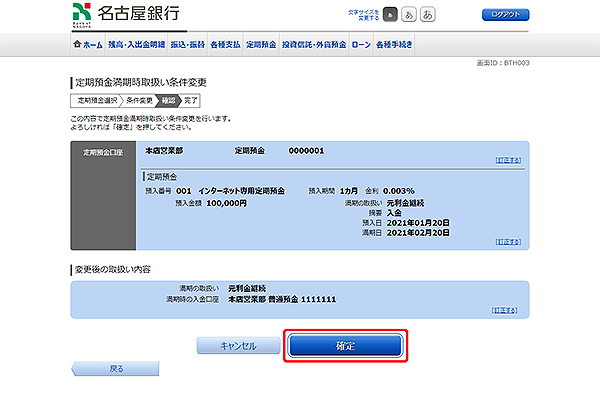Click 訂正する link beside account 0000001
The image size is (600, 394).
point(508,160)
